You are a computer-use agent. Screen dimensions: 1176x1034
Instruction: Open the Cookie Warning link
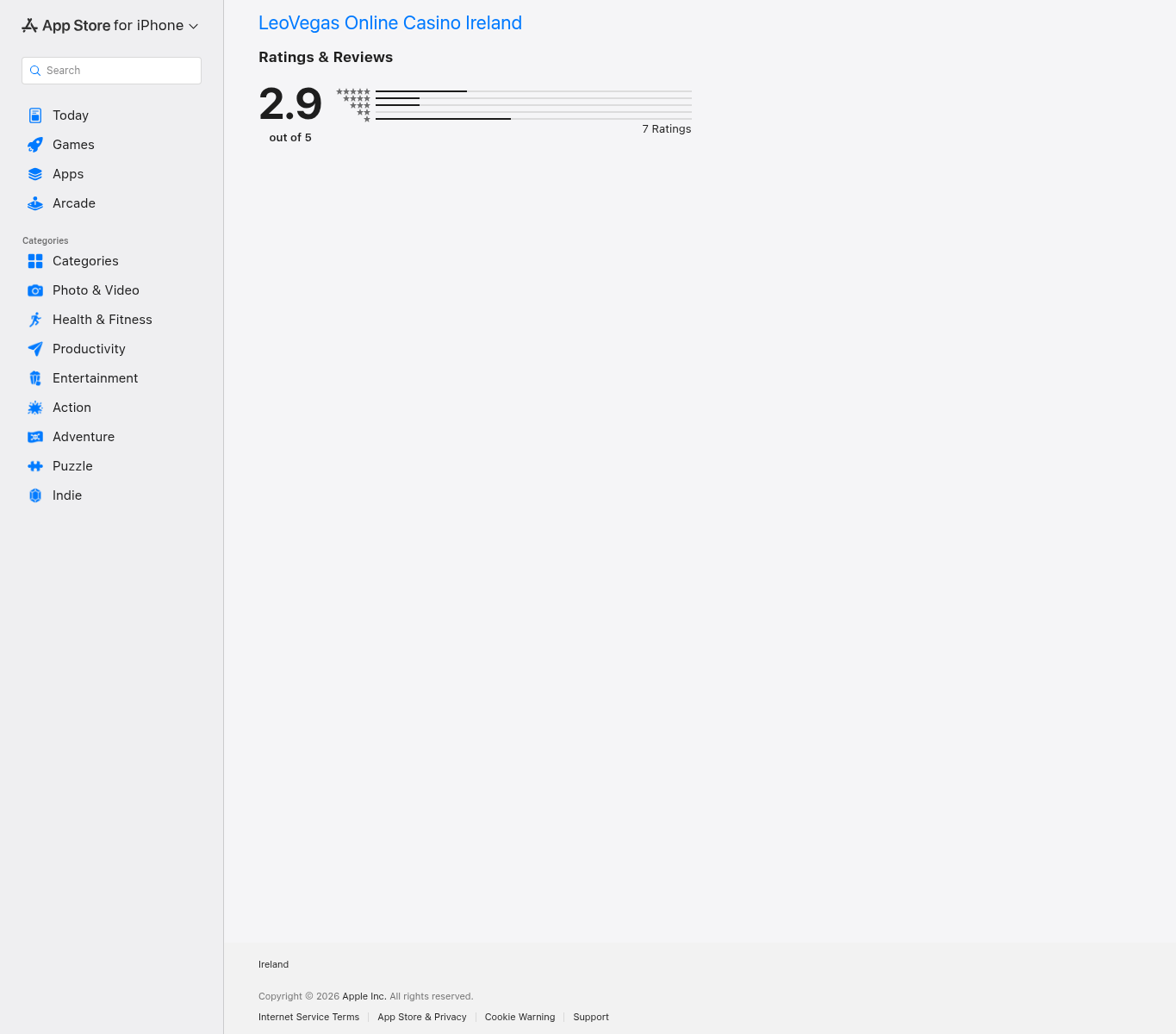pos(520,1017)
